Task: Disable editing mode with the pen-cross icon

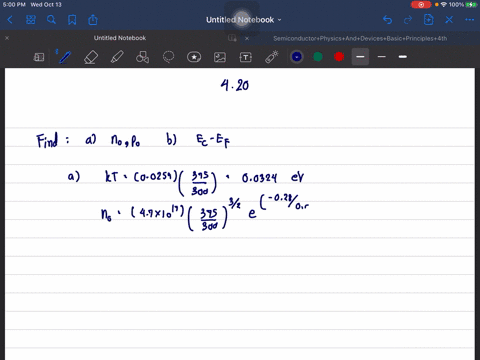Action: (449, 20)
